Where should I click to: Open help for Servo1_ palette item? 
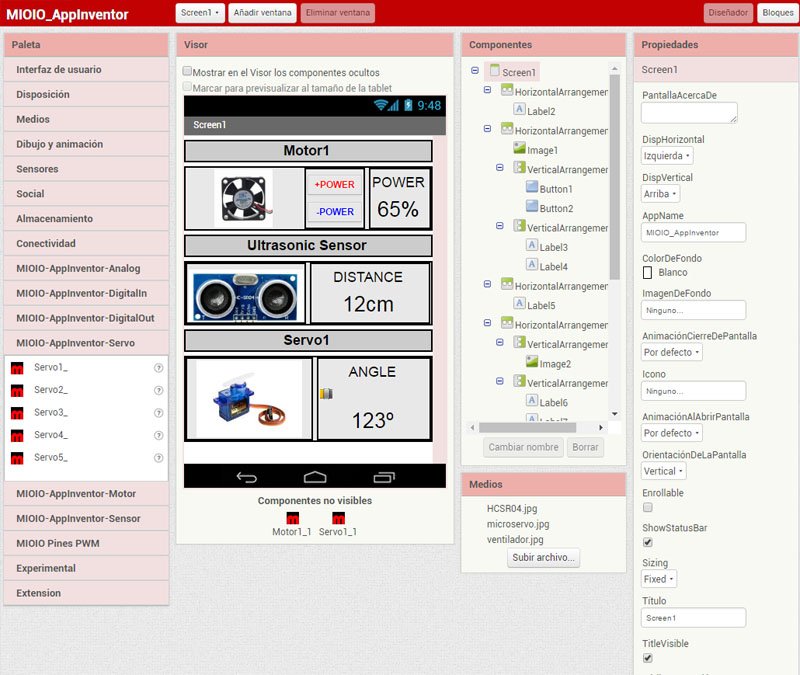point(159,368)
